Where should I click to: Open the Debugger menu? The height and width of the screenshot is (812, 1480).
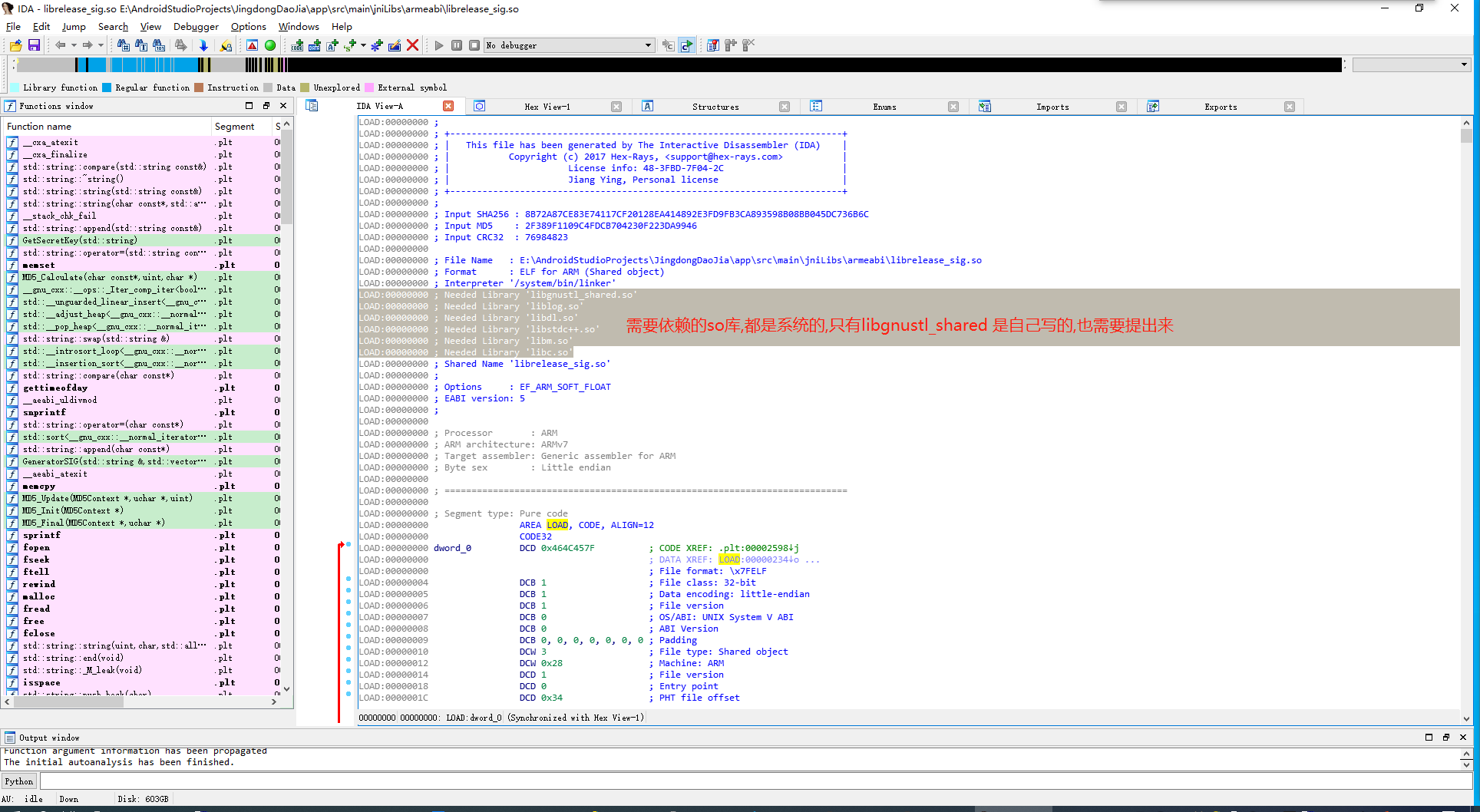click(x=196, y=26)
